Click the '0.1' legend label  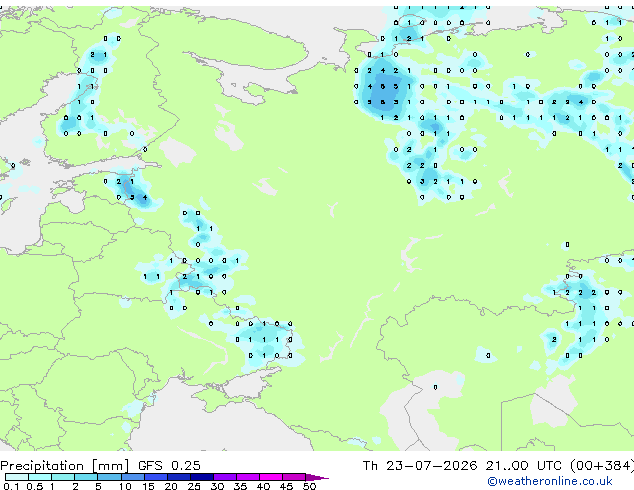pyautogui.click(x=11, y=486)
